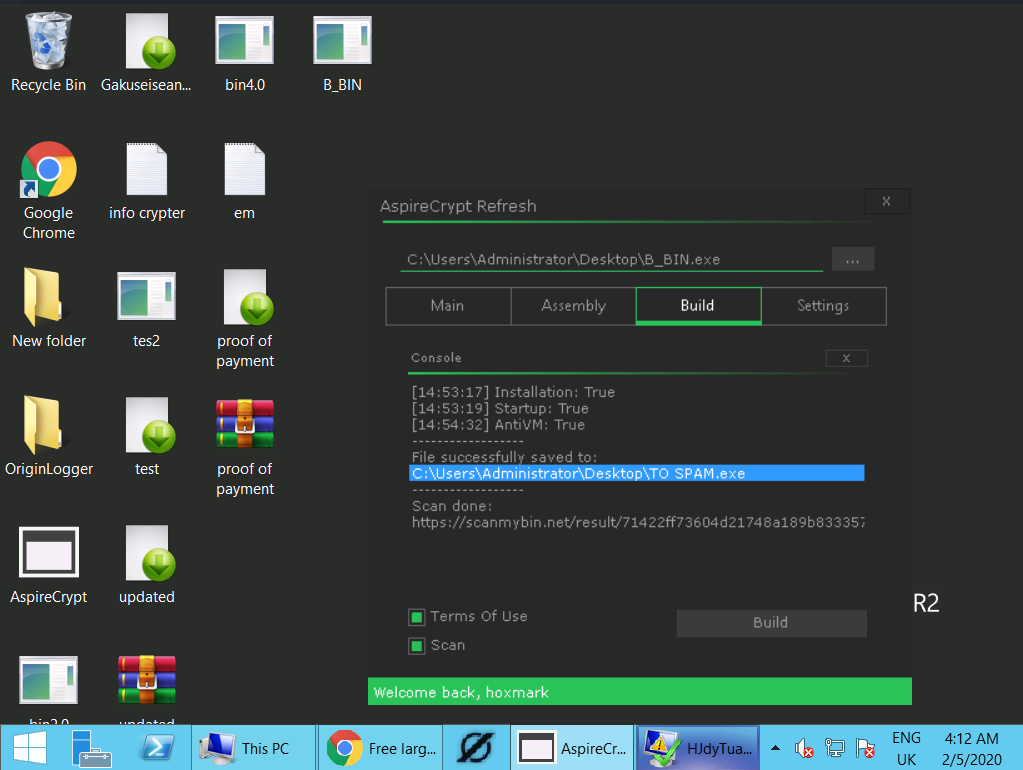Switch to the HJdyTua taskbar window
This screenshot has height=770, width=1023.
698,748
